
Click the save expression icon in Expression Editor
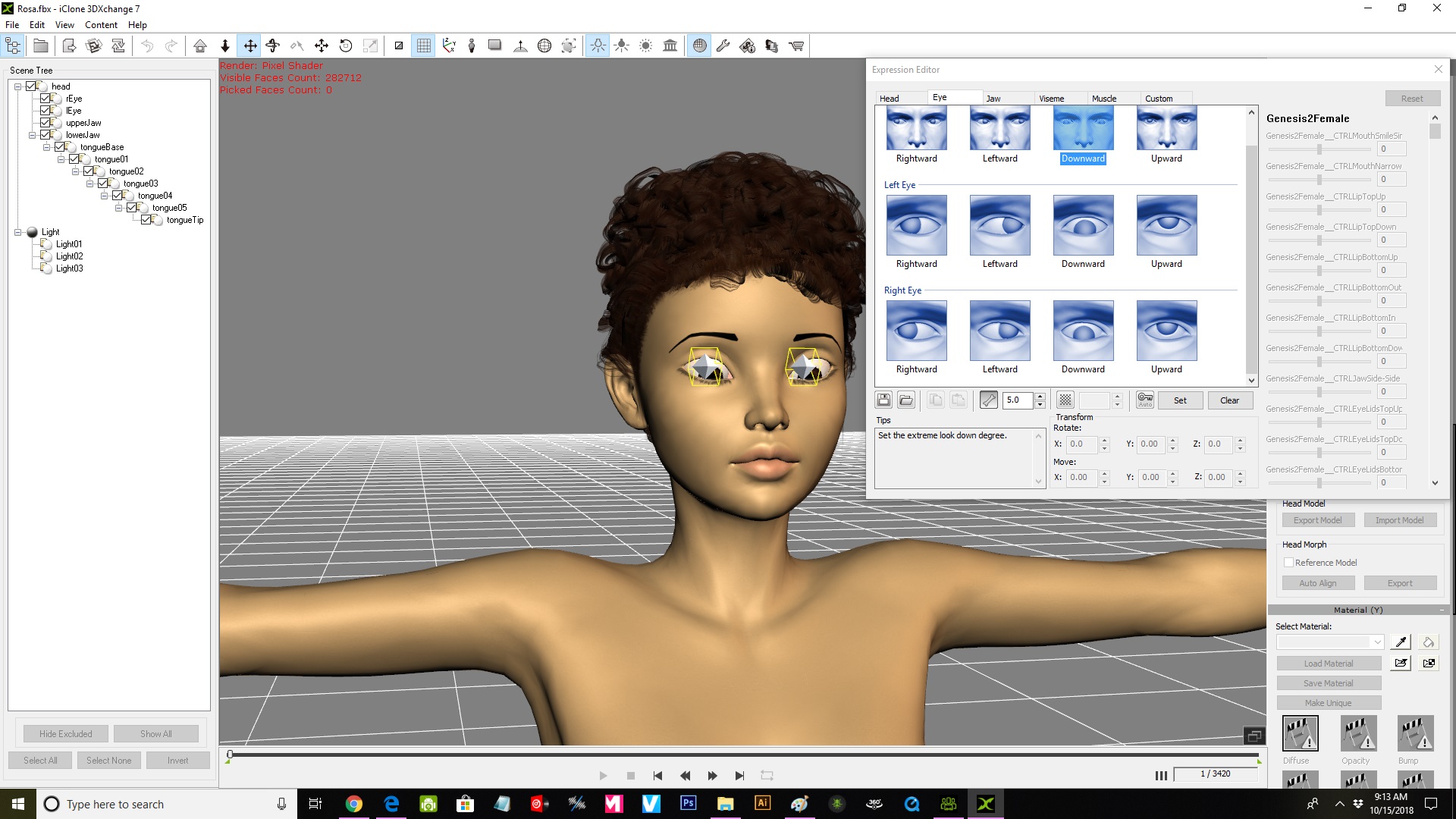(883, 400)
